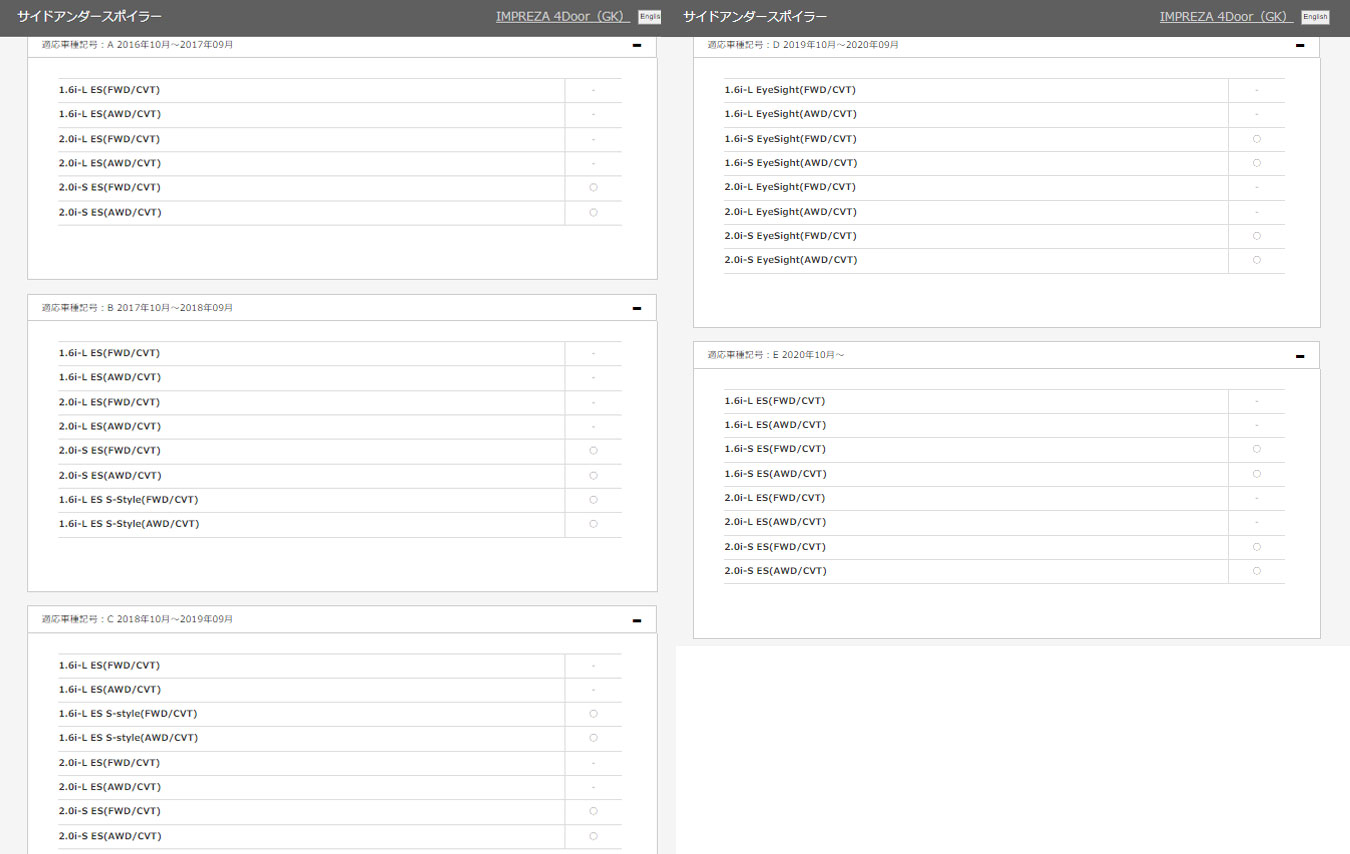The height and width of the screenshot is (854, 1350).
Task: Collapse section A 2016年10月～2017年09月 using minus icon
Action: pos(636,45)
